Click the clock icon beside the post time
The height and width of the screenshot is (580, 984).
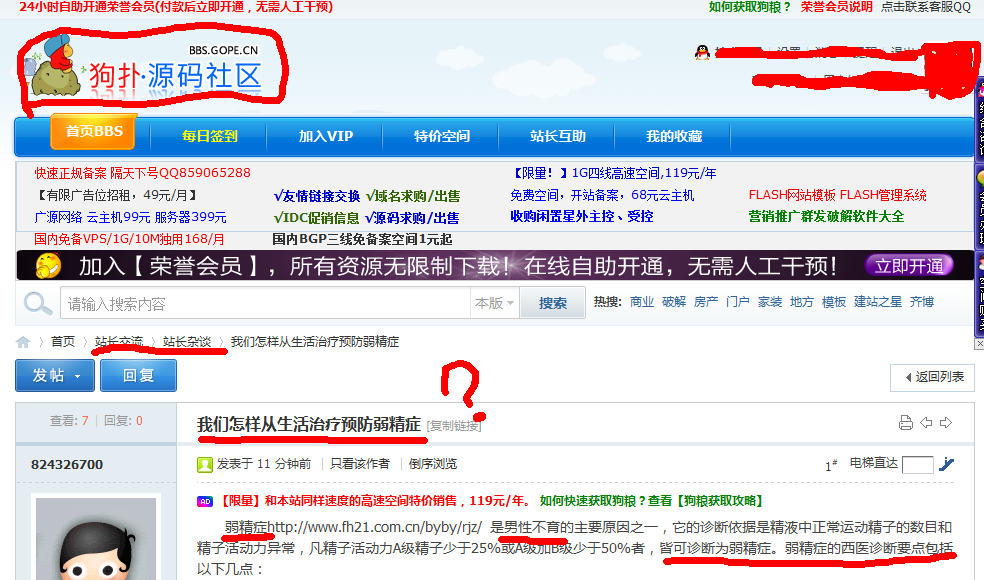click(x=203, y=464)
